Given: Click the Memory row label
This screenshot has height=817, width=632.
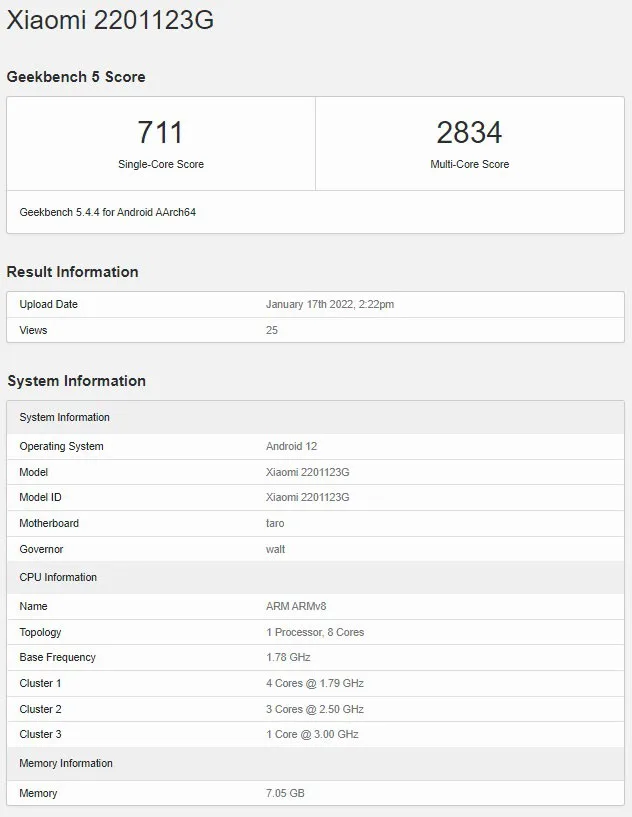Looking at the screenshot, I should [38, 794].
